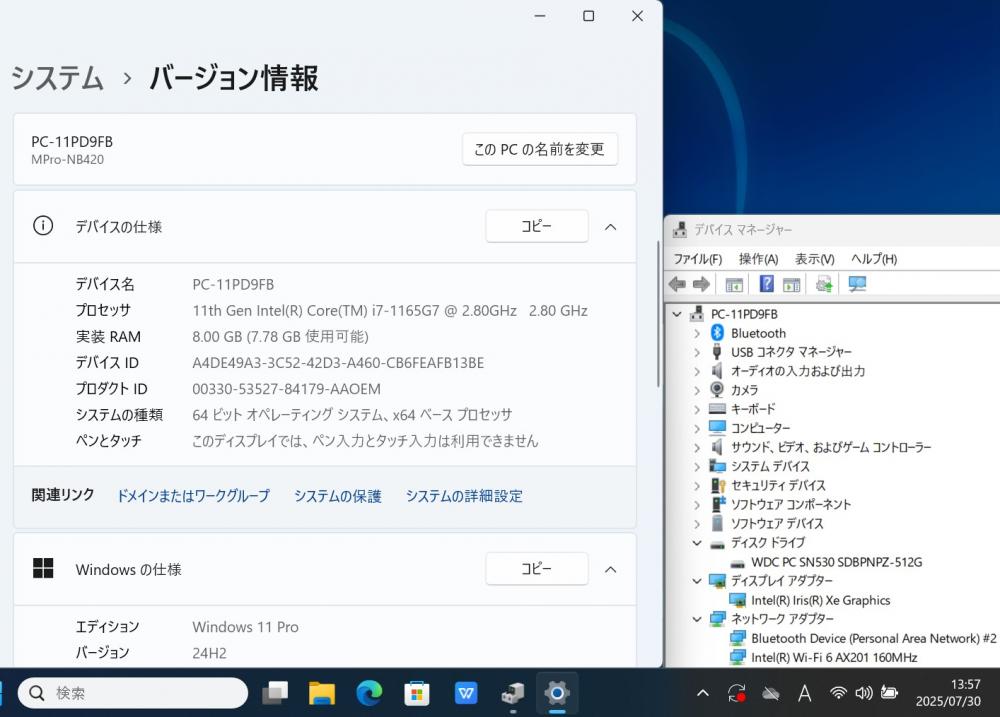
Task: Click the drive icon next to WDC PC SN530
Action: click(738, 563)
